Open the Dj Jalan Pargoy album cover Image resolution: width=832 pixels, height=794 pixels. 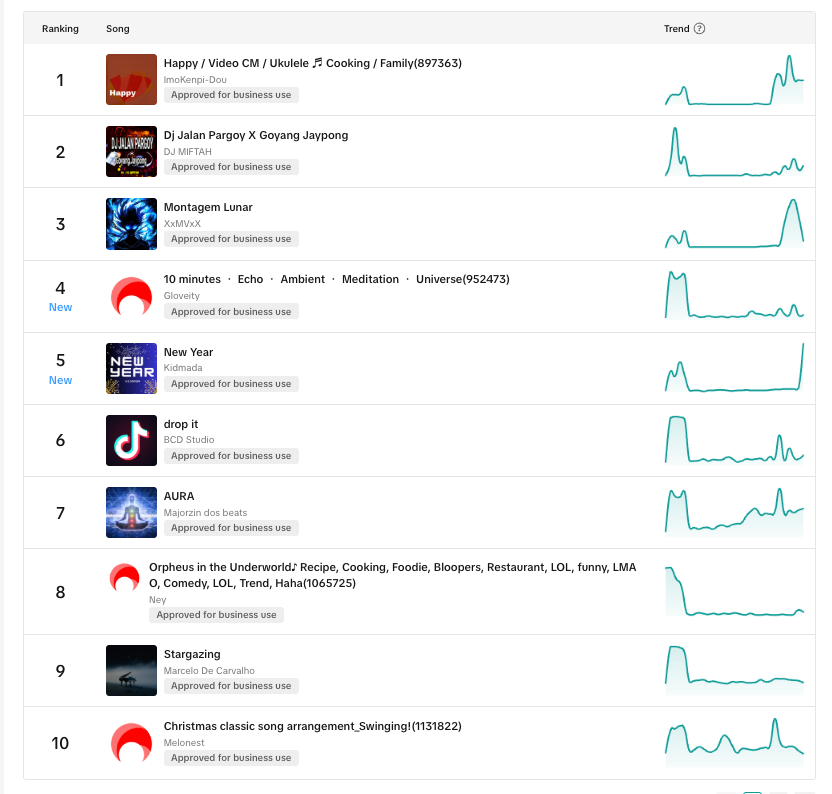pyautogui.click(x=131, y=152)
